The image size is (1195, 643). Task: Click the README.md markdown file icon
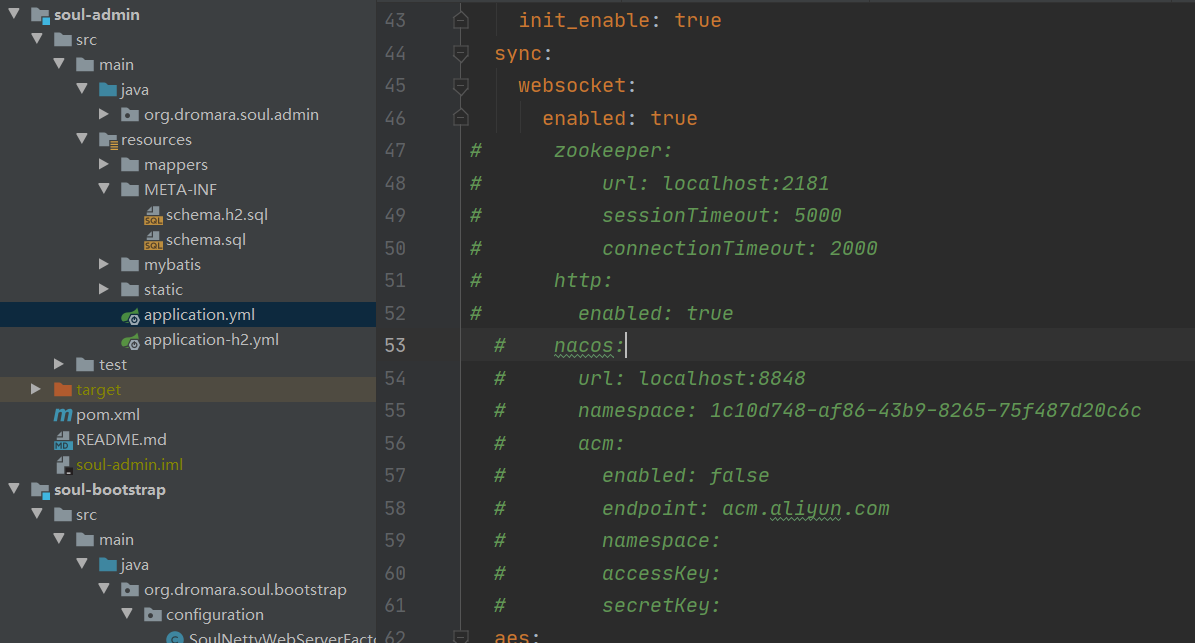pos(63,440)
